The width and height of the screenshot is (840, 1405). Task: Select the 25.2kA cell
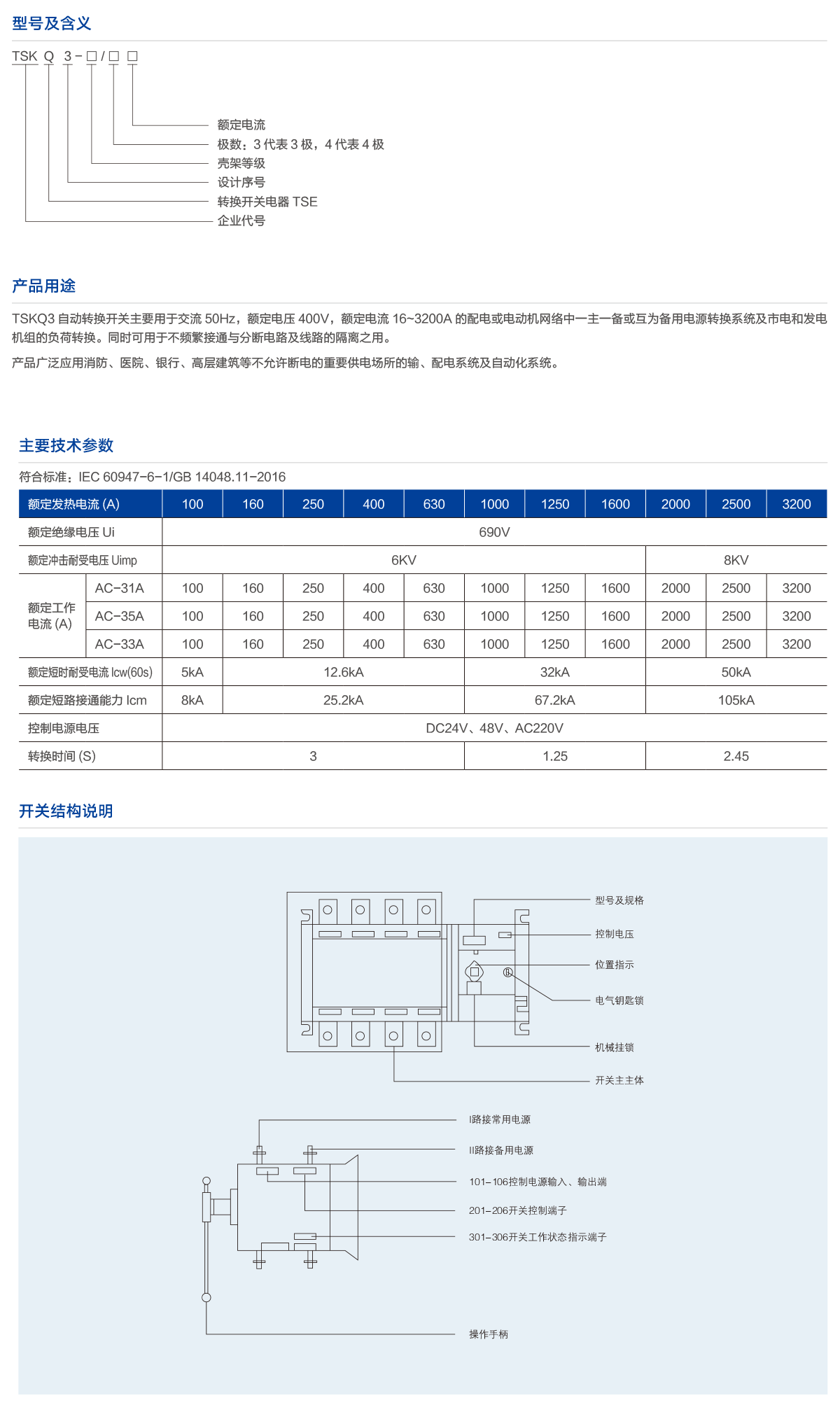tap(344, 700)
